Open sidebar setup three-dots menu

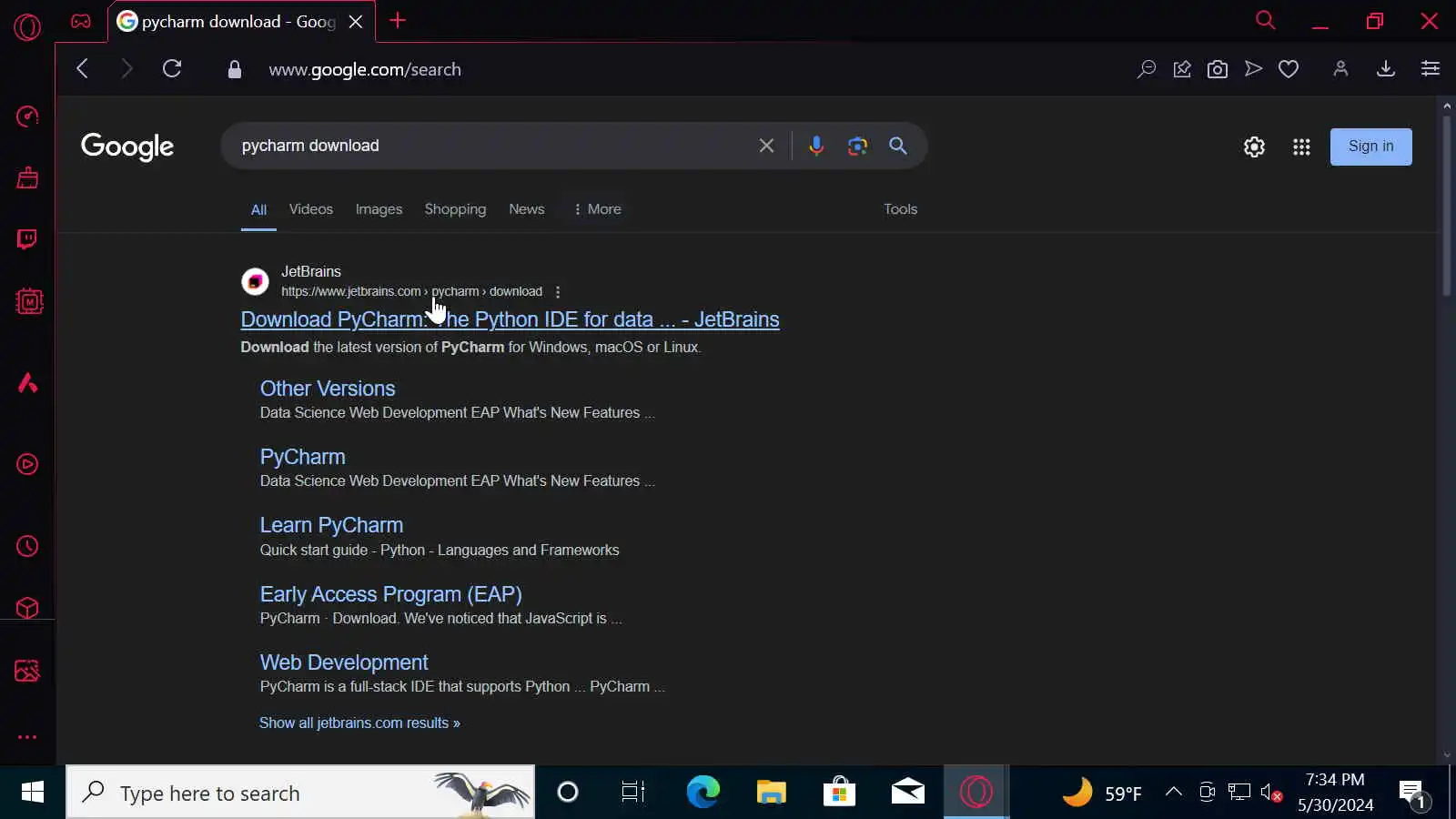(x=27, y=737)
